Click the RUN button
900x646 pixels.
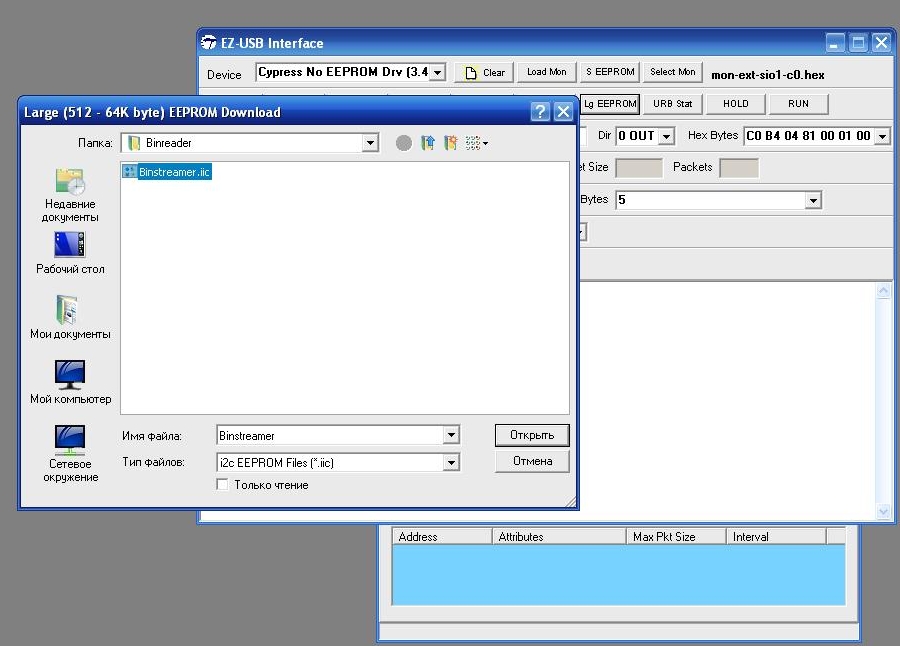coord(798,104)
